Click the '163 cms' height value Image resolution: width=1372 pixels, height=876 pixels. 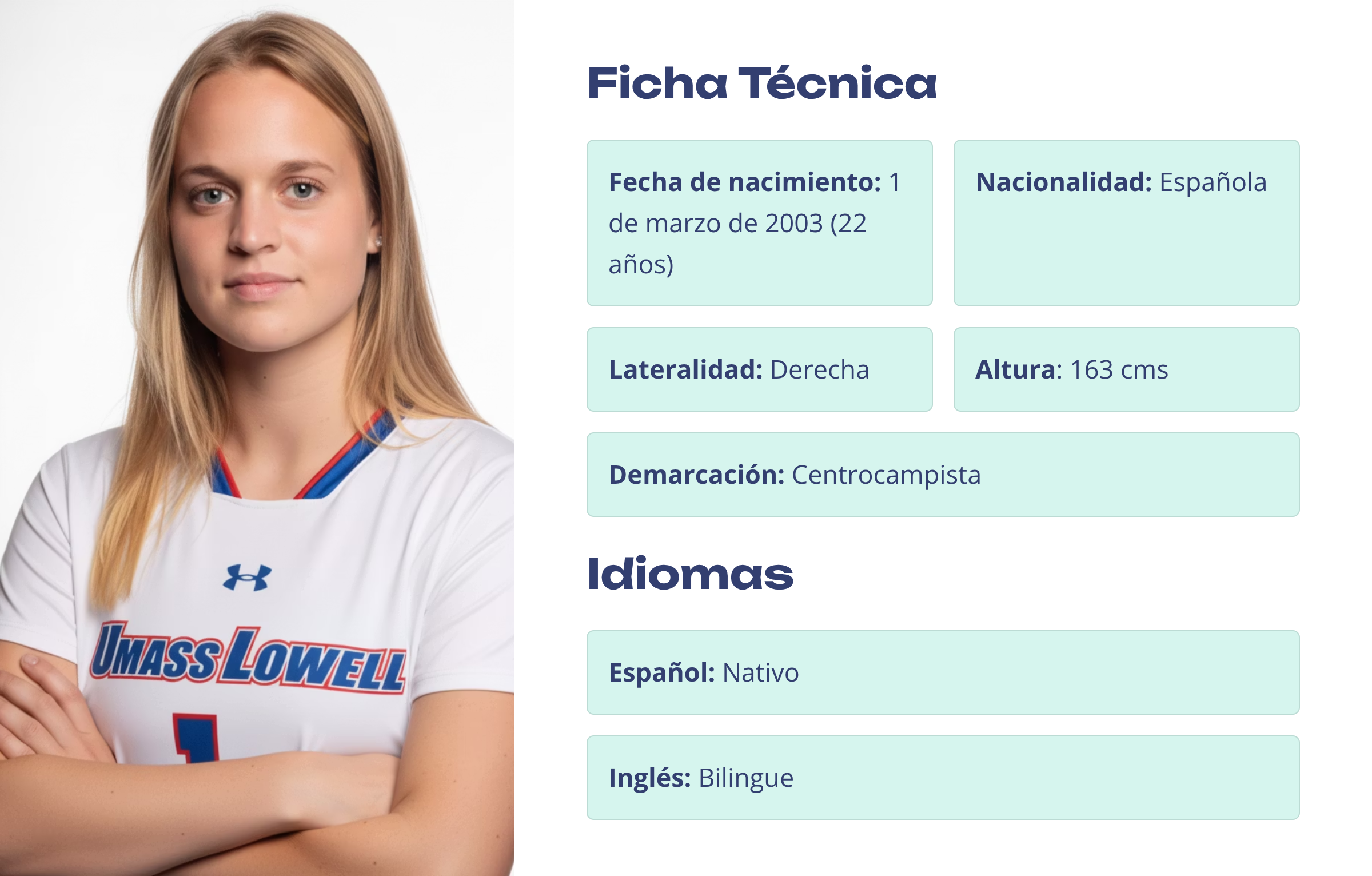point(1119,370)
